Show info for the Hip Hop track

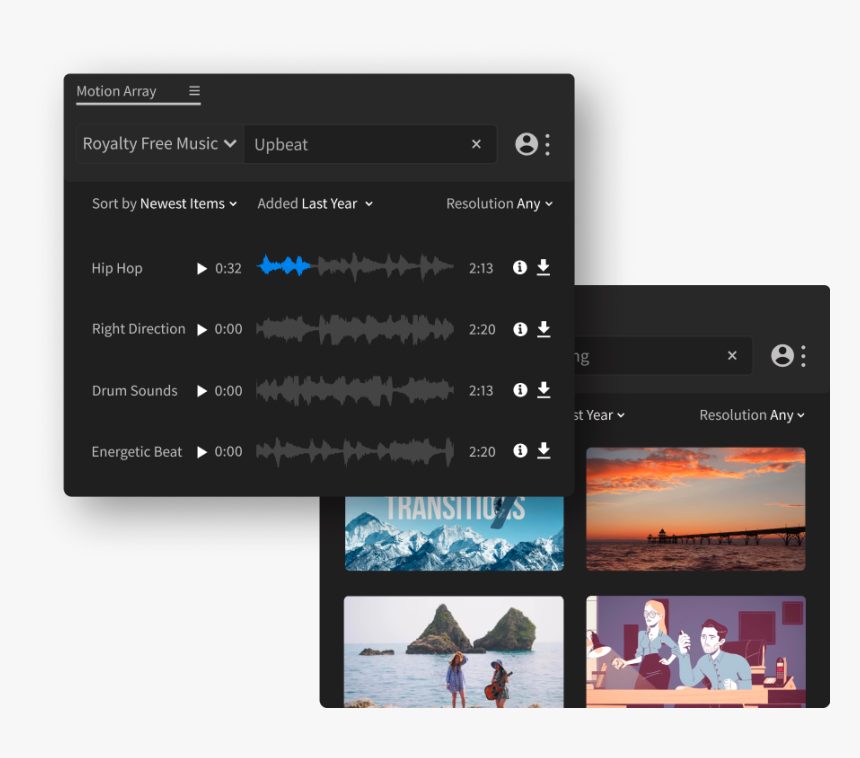519,268
